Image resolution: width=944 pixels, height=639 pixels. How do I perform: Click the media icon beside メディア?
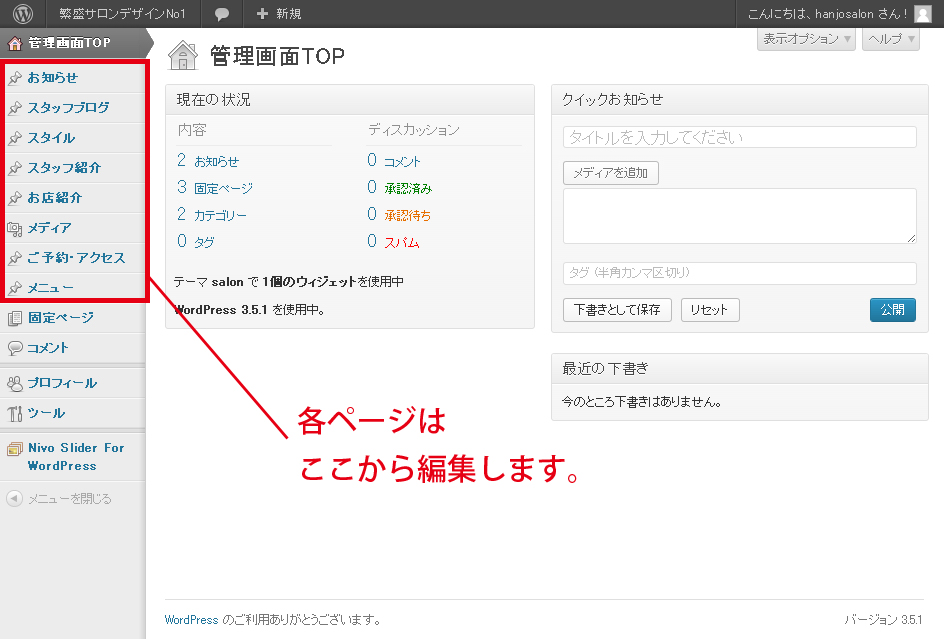(x=15, y=228)
